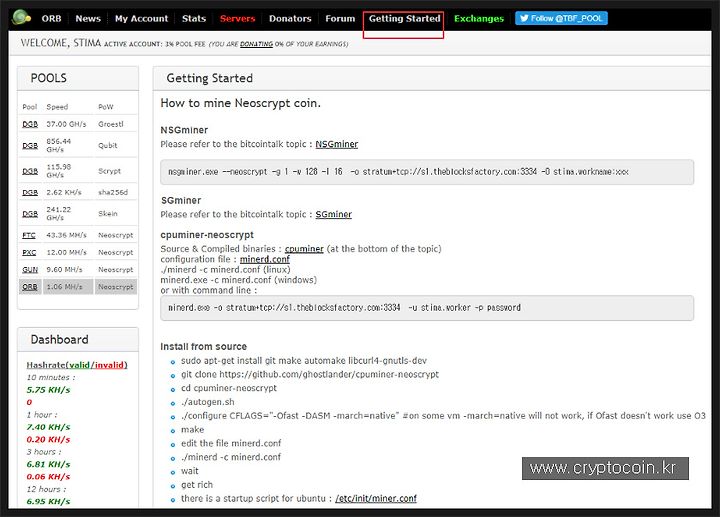720x517 pixels.
Task: Open the News page
Action: 88,18
